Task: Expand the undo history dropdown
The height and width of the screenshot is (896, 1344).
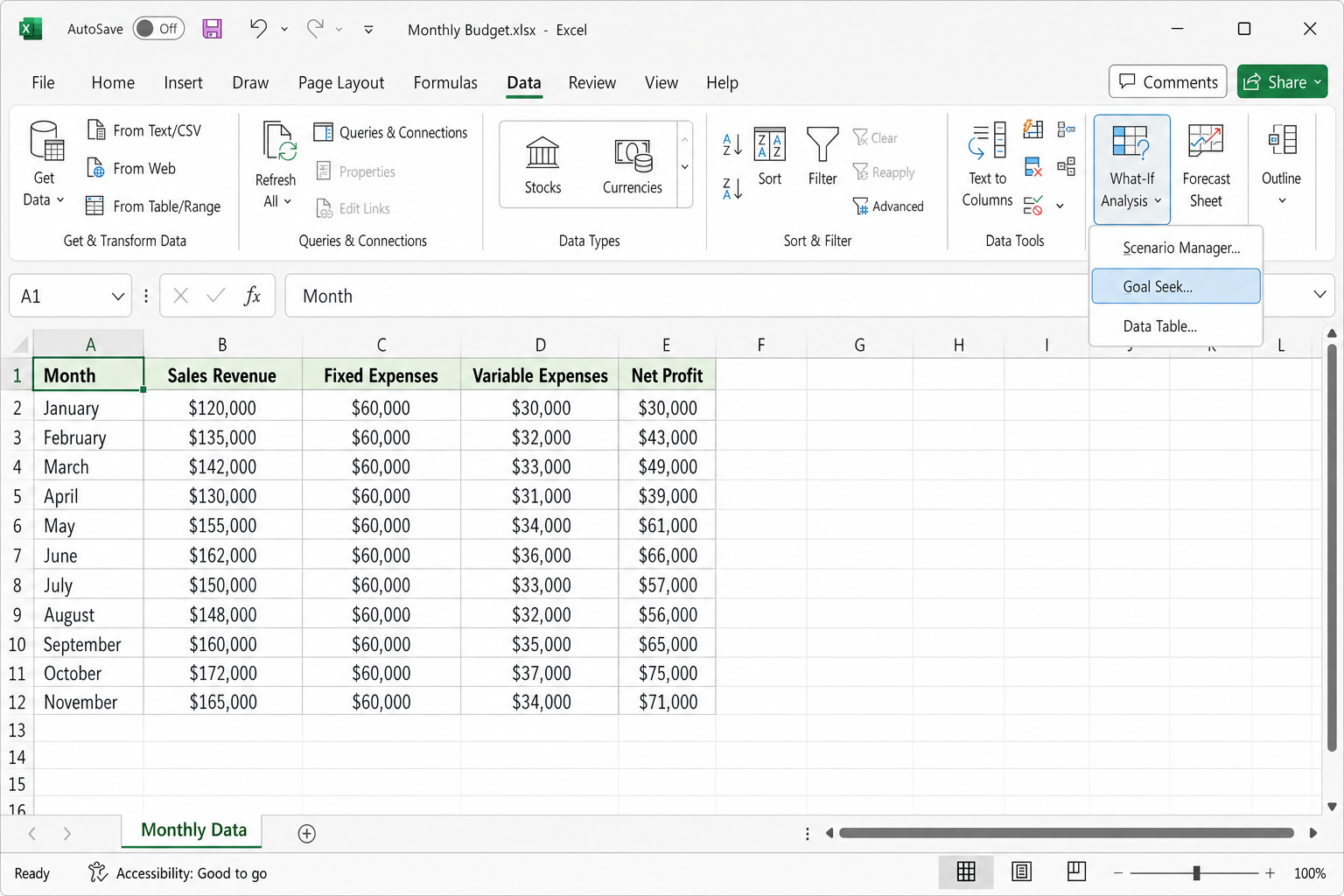Action: [x=284, y=30]
